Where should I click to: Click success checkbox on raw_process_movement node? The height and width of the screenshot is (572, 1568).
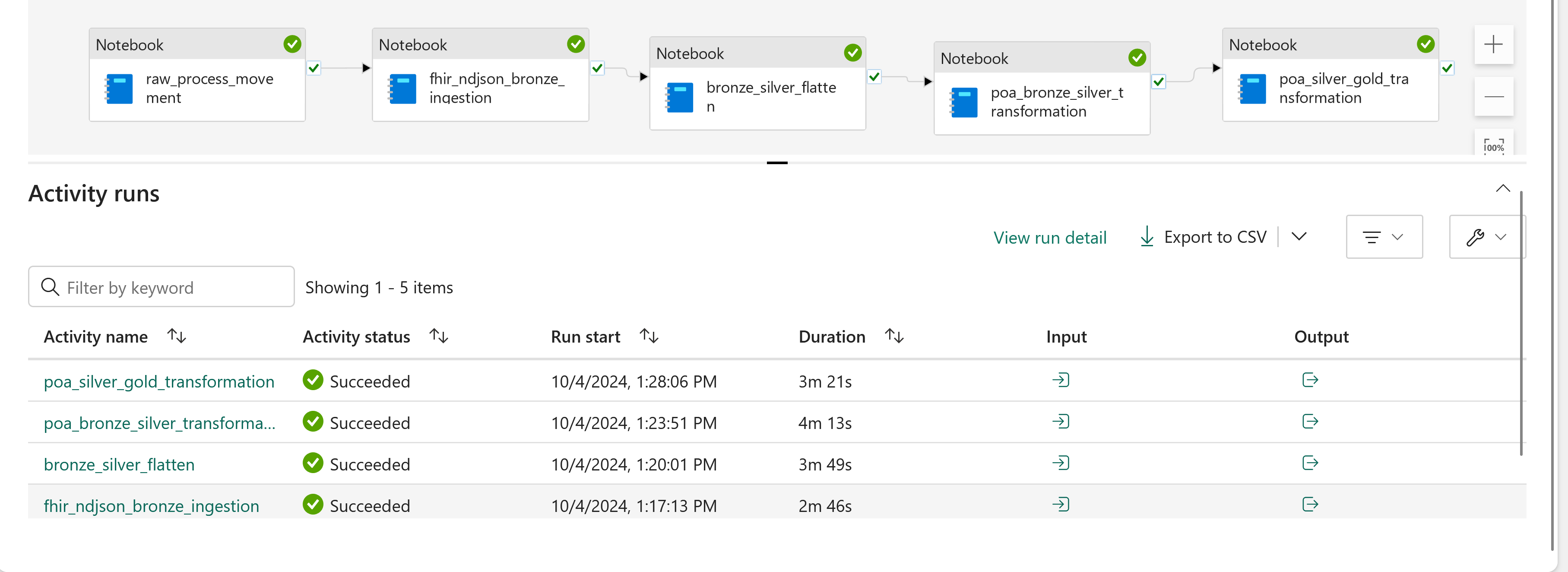[314, 68]
